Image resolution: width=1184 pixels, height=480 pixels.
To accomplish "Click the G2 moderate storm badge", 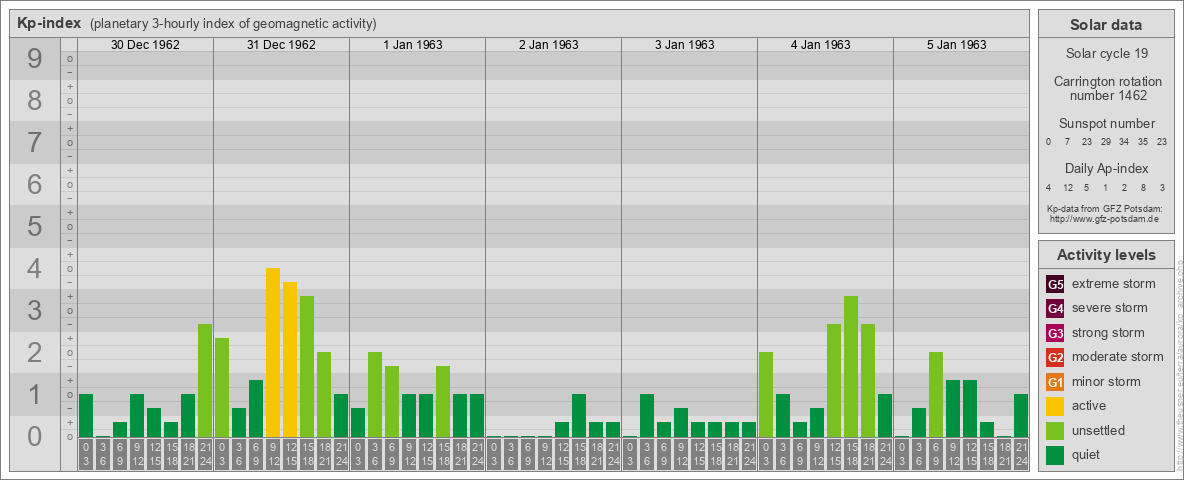I will 1055,357.
